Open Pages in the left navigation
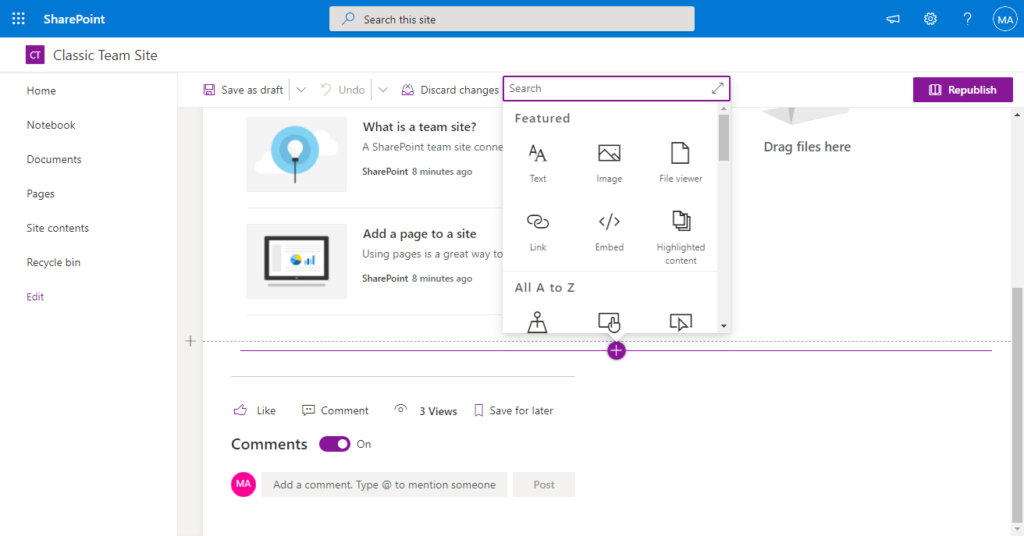1024x536 pixels. (40, 194)
